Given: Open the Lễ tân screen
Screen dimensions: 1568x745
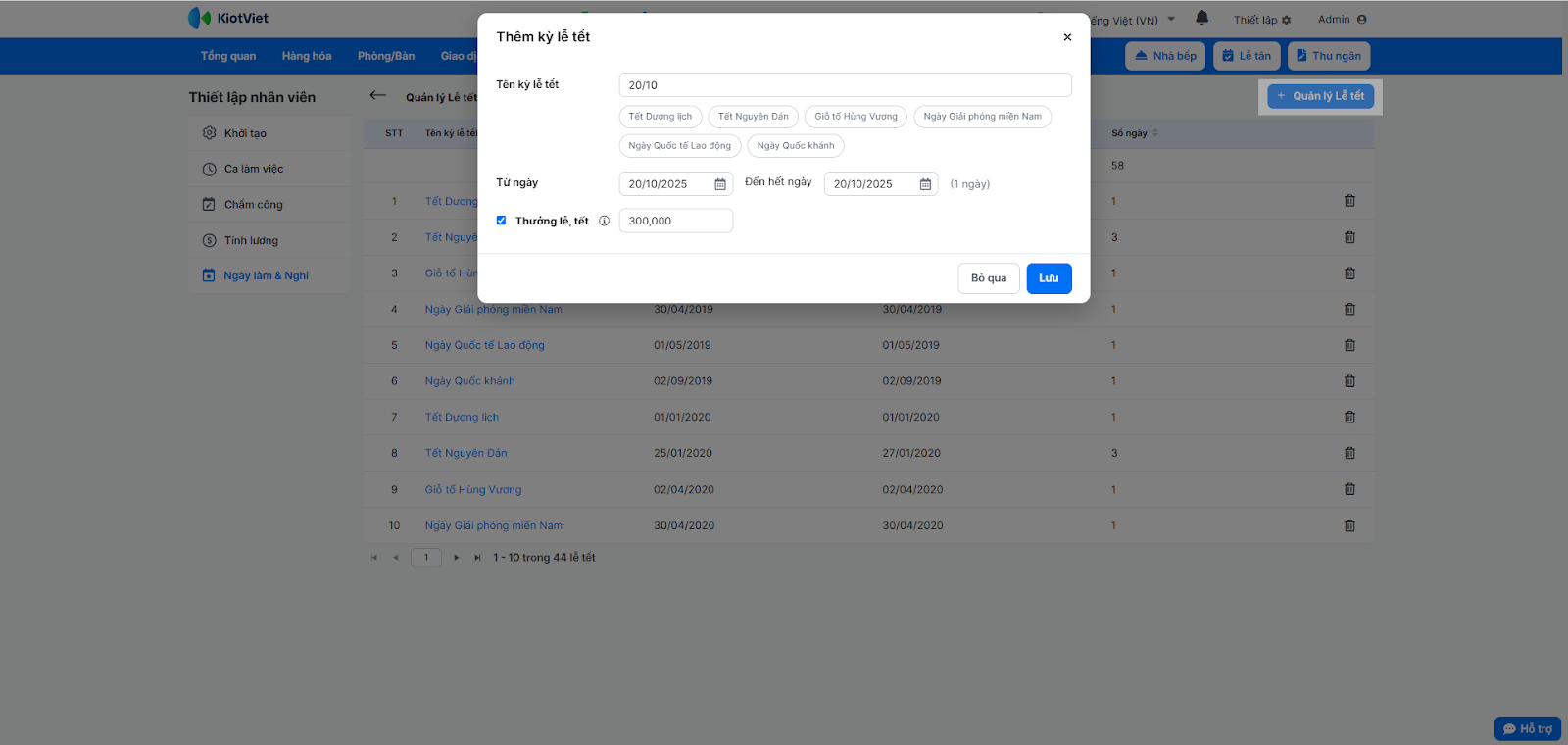Looking at the screenshot, I should [x=1247, y=56].
